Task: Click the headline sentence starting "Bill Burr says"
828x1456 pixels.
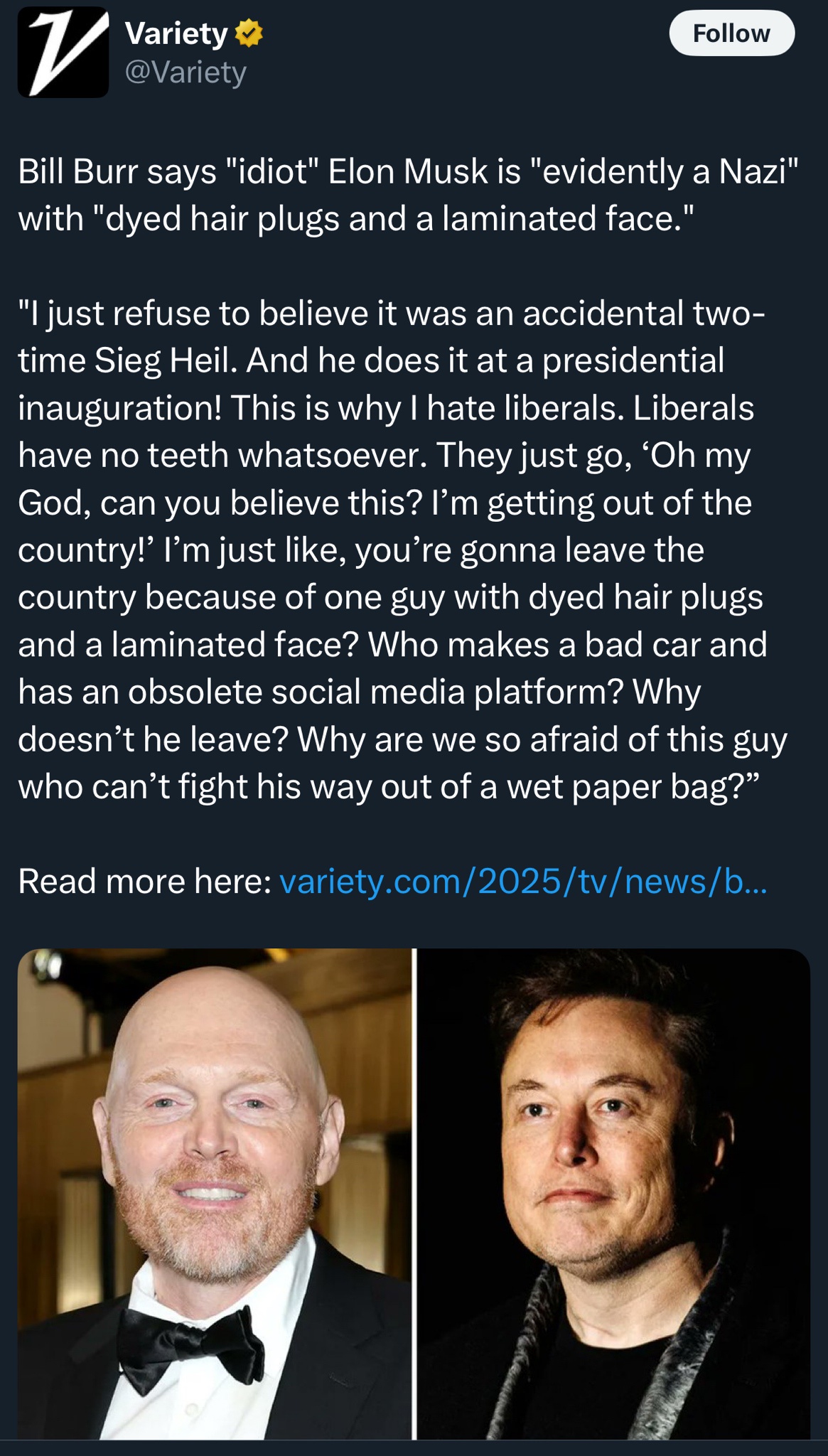Action: 407,195
